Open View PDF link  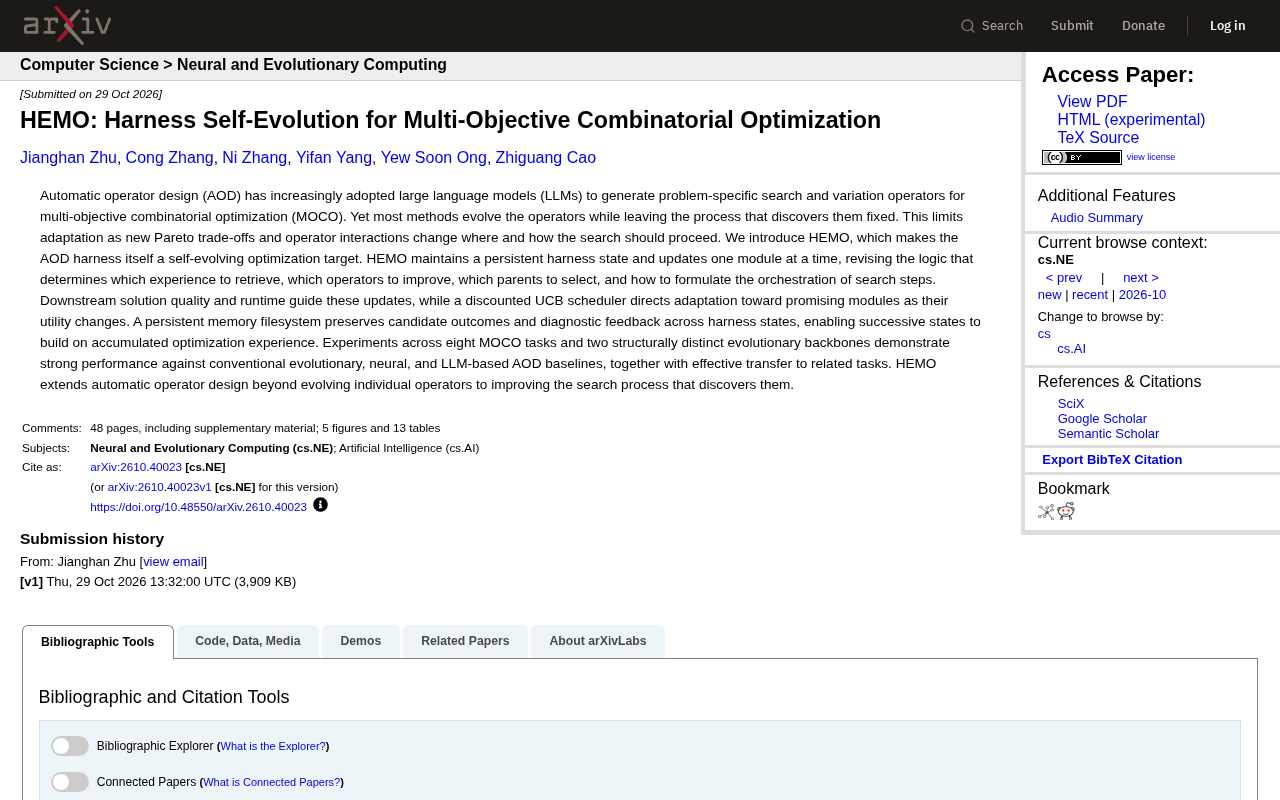(1092, 102)
